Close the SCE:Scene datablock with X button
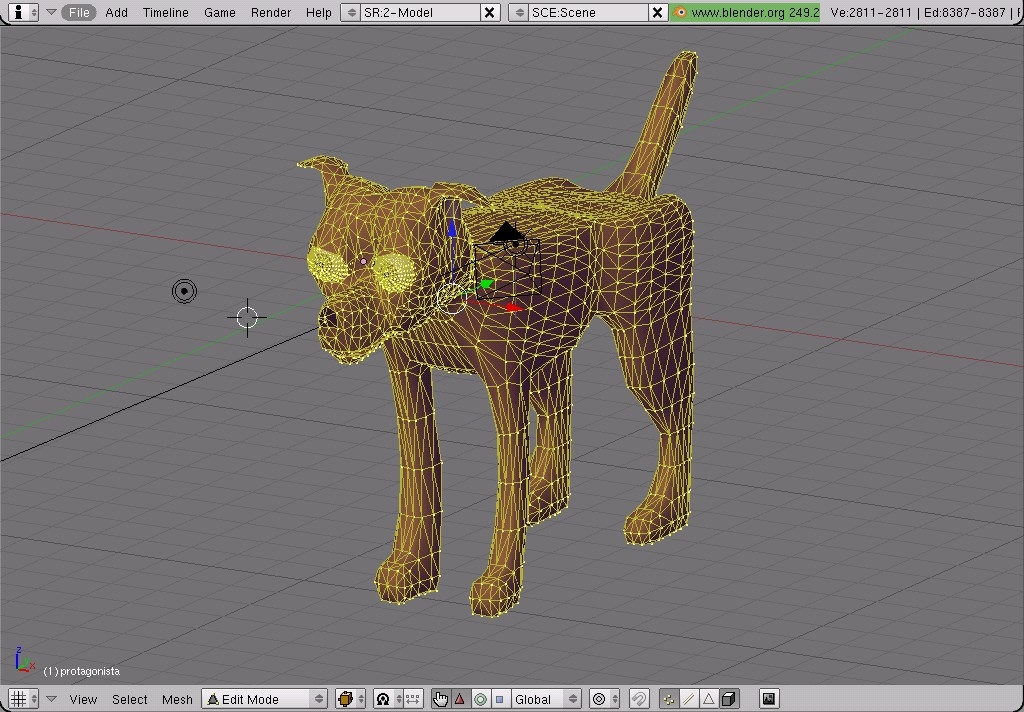This screenshot has height=712, width=1024. pyautogui.click(x=657, y=13)
